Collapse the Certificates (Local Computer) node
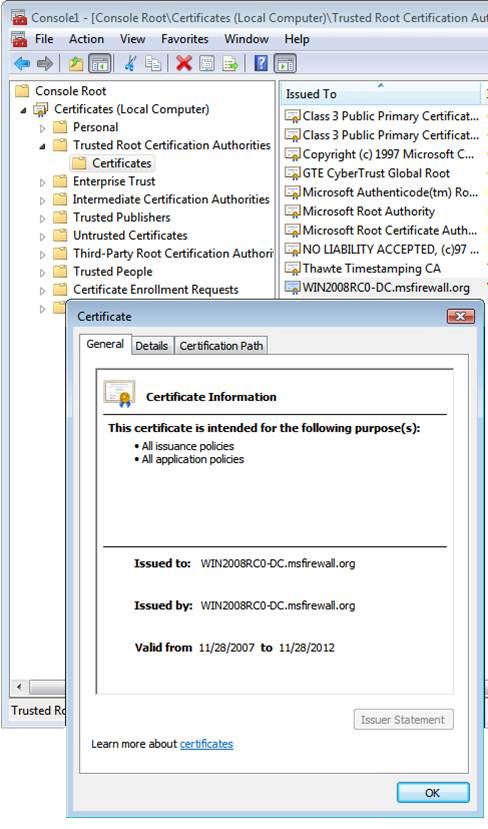 pos(23,110)
